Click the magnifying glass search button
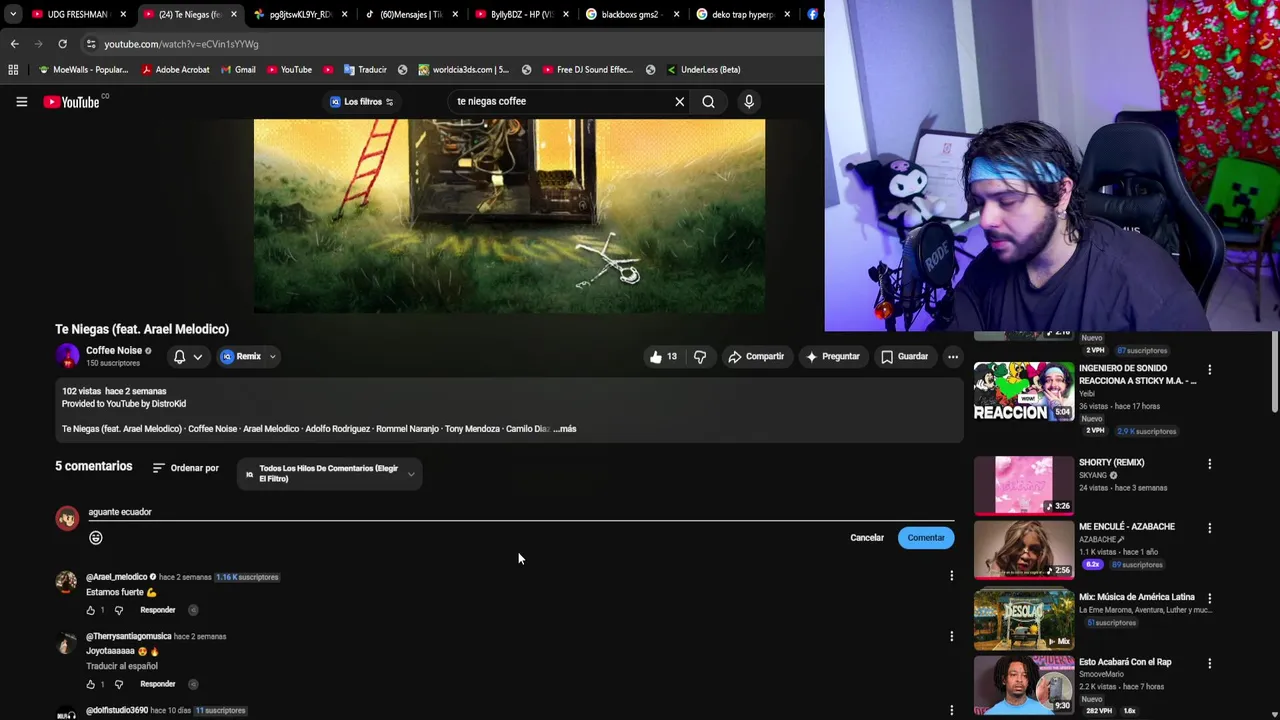1280x720 pixels. [708, 101]
